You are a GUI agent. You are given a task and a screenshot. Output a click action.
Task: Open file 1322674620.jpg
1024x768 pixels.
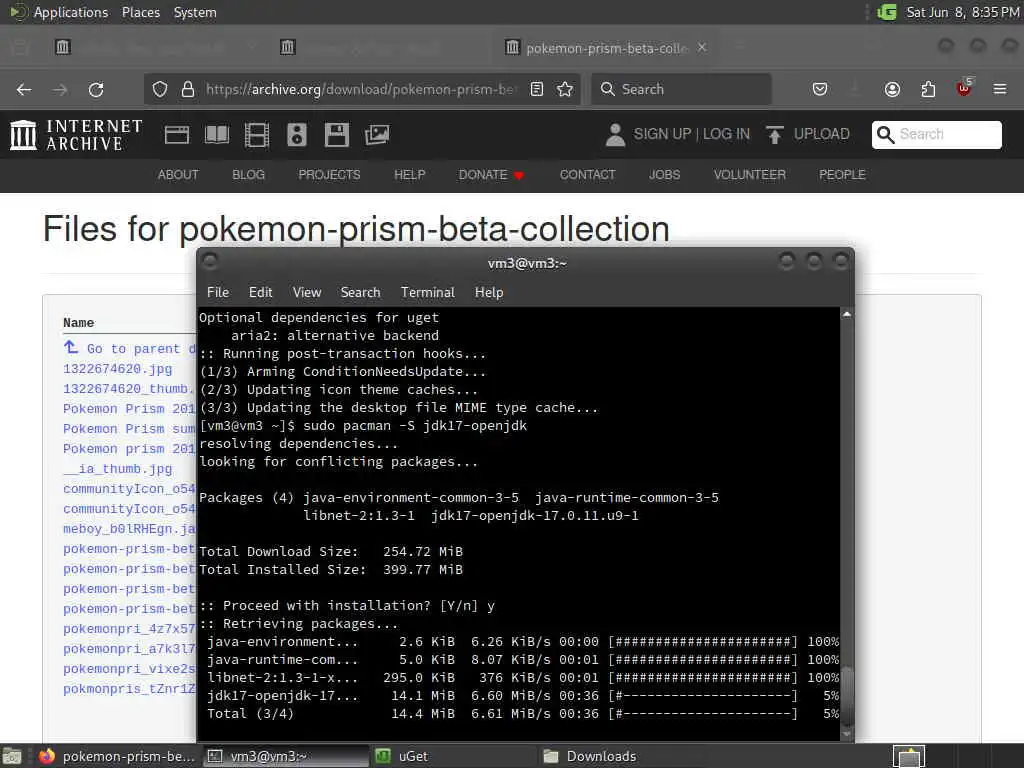[118, 369]
